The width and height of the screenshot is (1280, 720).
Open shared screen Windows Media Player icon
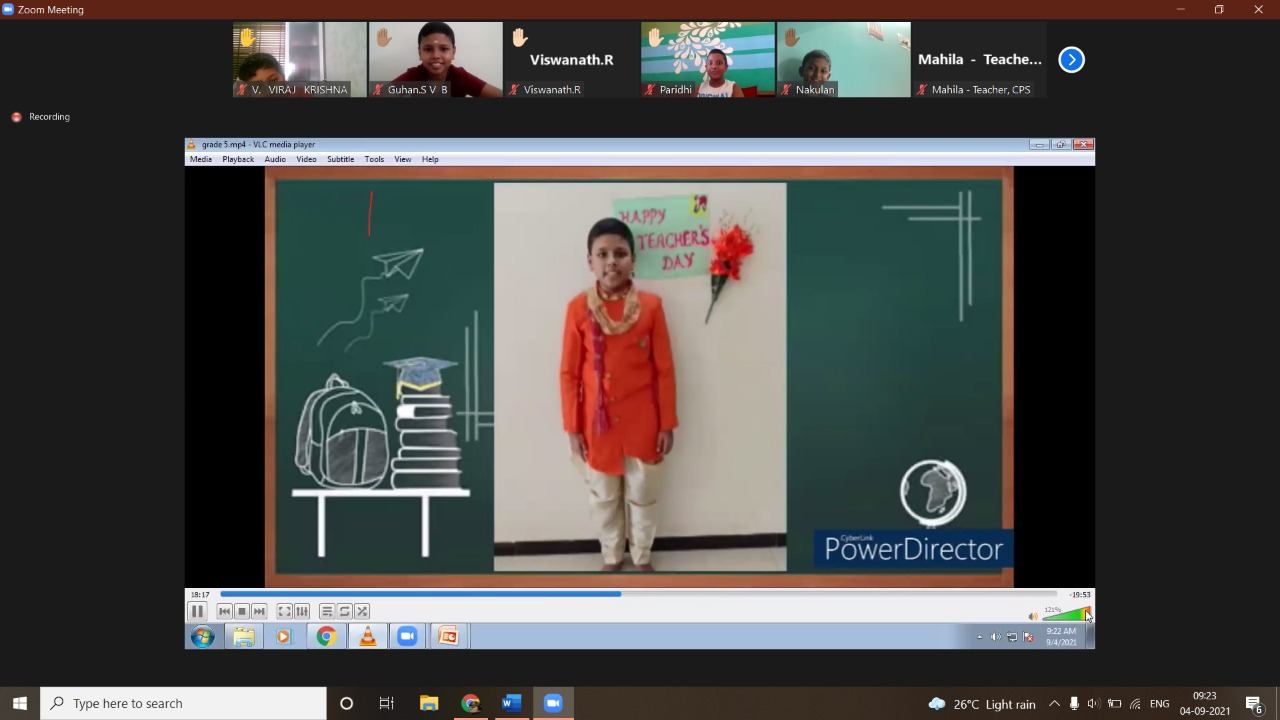(284, 637)
